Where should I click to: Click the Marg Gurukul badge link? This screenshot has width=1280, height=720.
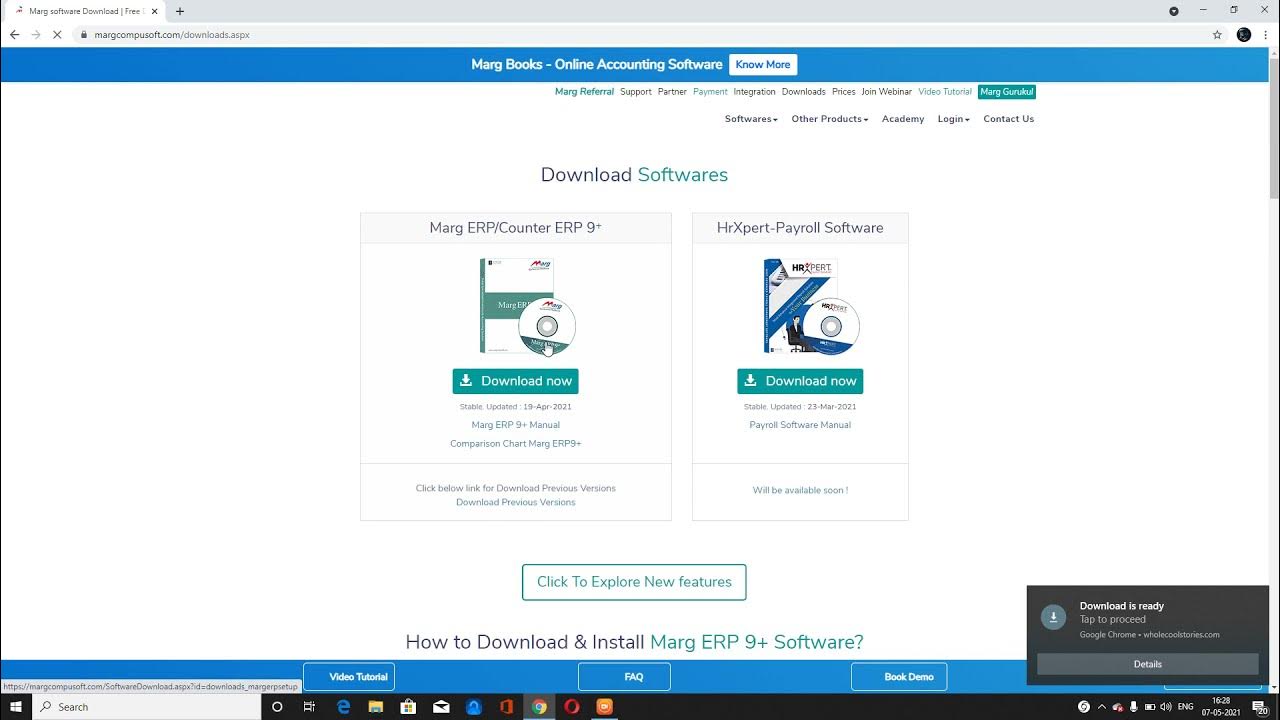coord(1007,92)
